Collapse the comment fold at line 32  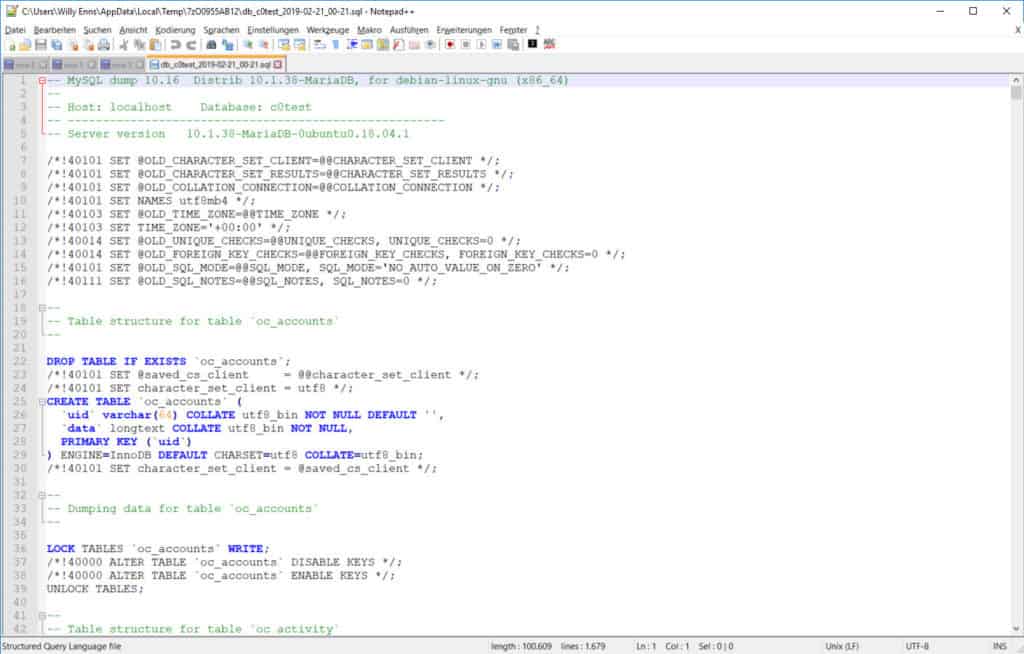40,495
